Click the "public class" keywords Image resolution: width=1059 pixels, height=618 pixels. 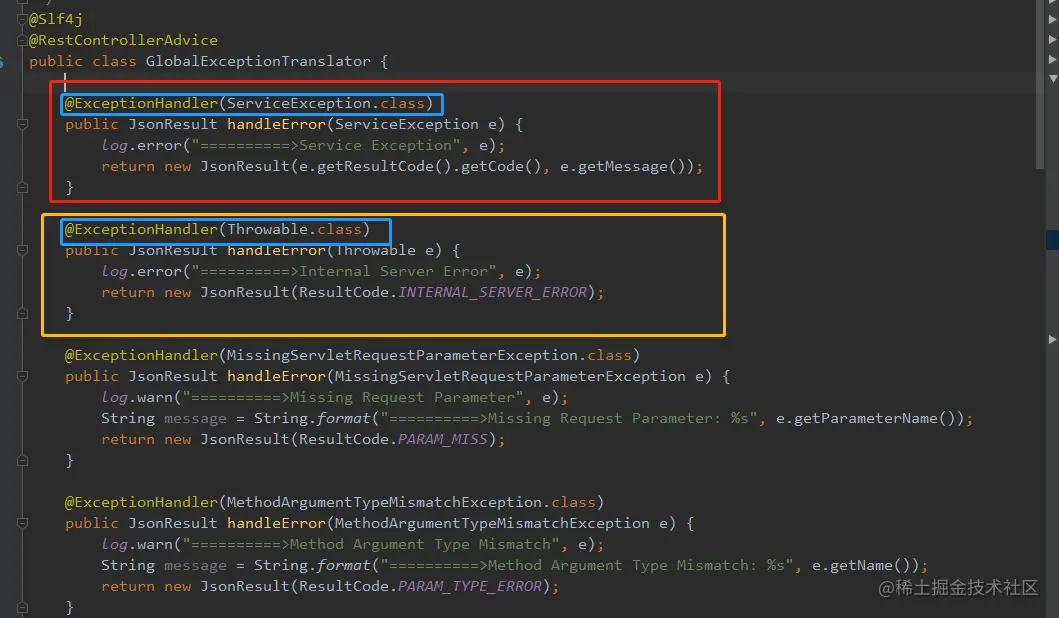(x=82, y=61)
